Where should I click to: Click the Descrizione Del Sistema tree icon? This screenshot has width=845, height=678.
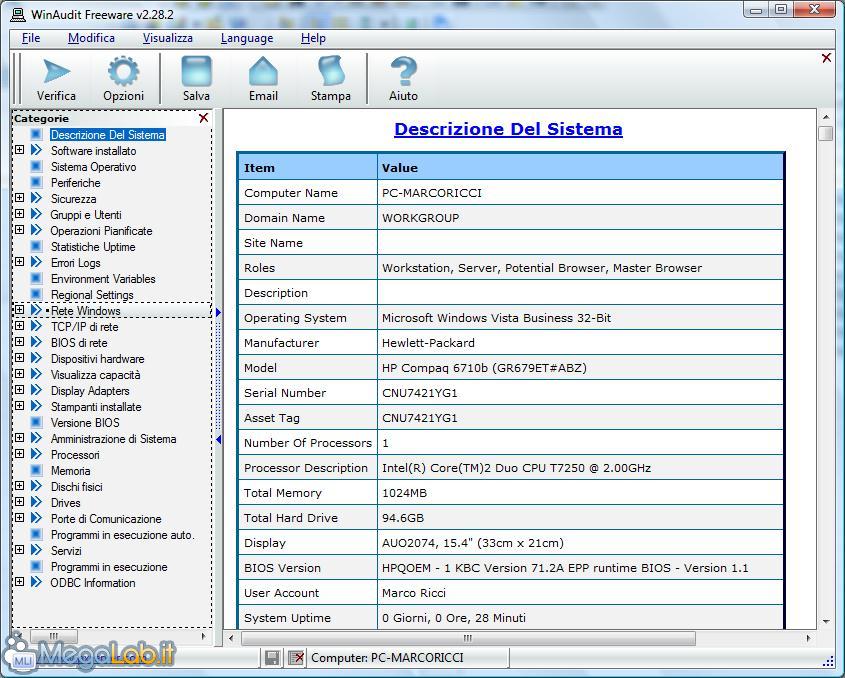[37, 134]
